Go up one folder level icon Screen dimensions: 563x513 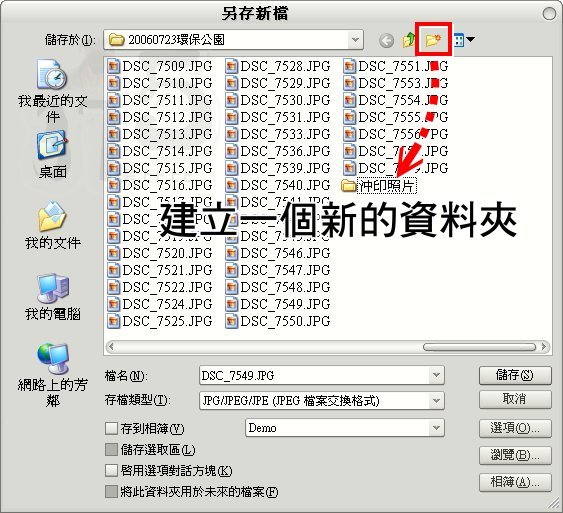point(409,40)
